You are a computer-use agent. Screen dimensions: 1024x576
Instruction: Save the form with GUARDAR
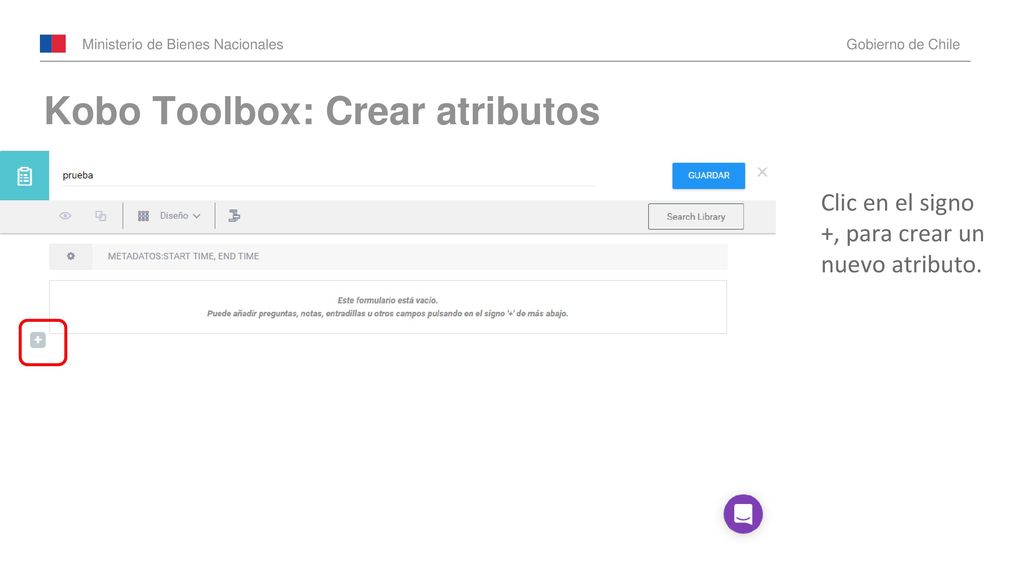point(709,176)
